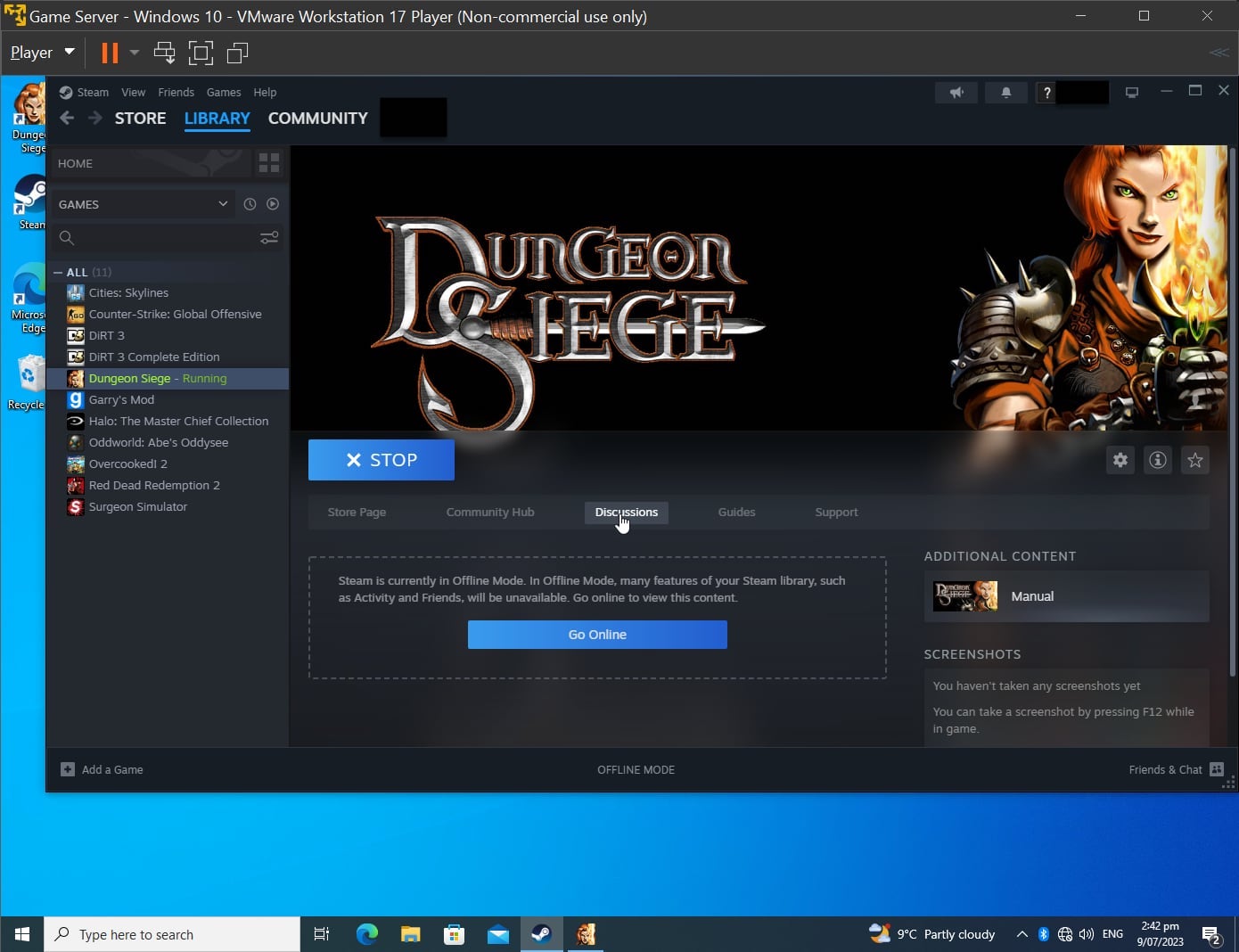Expand the GAMES filter dropdown
Viewport: 1239px width, 952px height.
[x=223, y=204]
